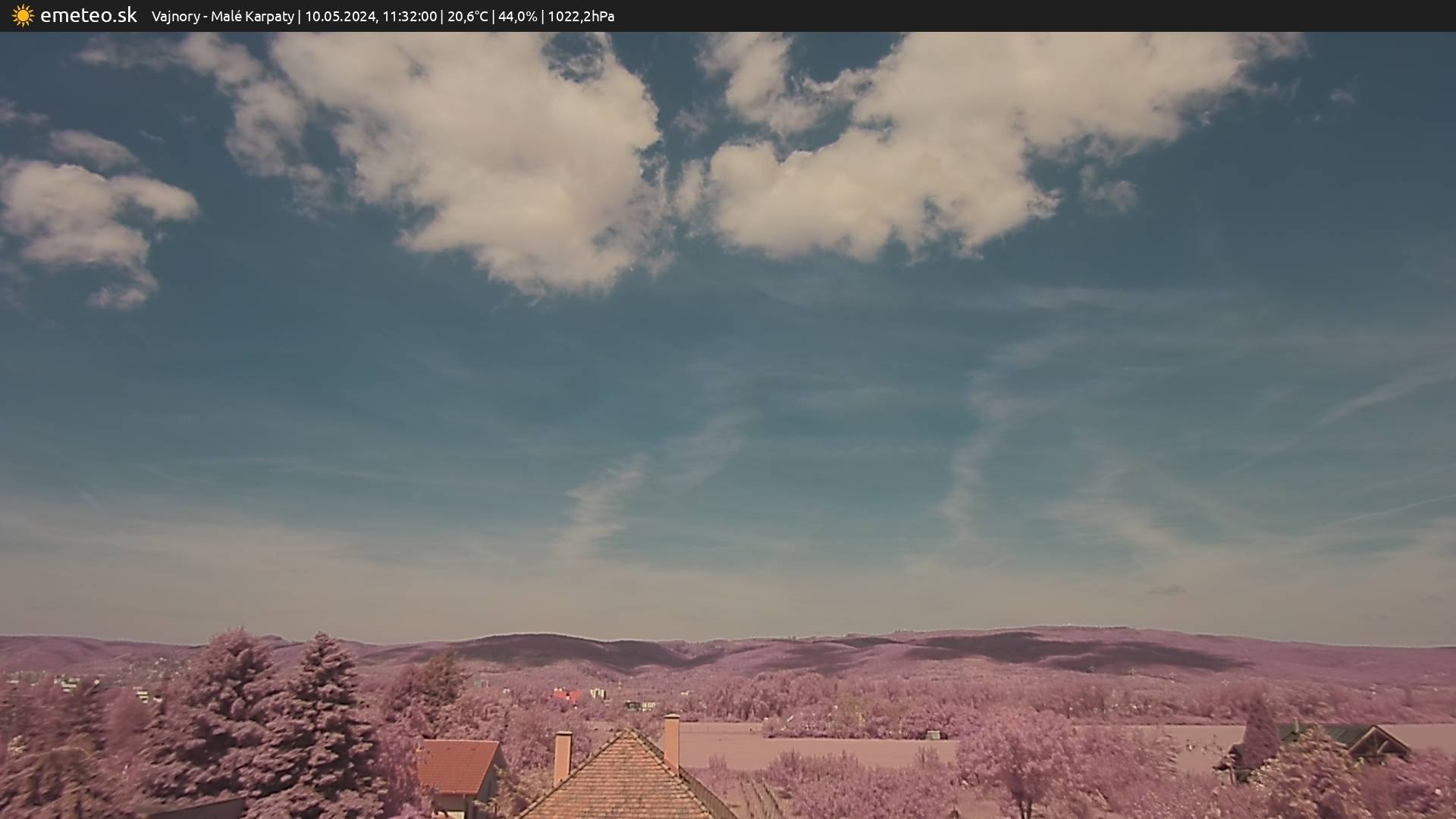
Task: Click the left chimney on tiled roof
Action: pyautogui.click(x=562, y=757)
